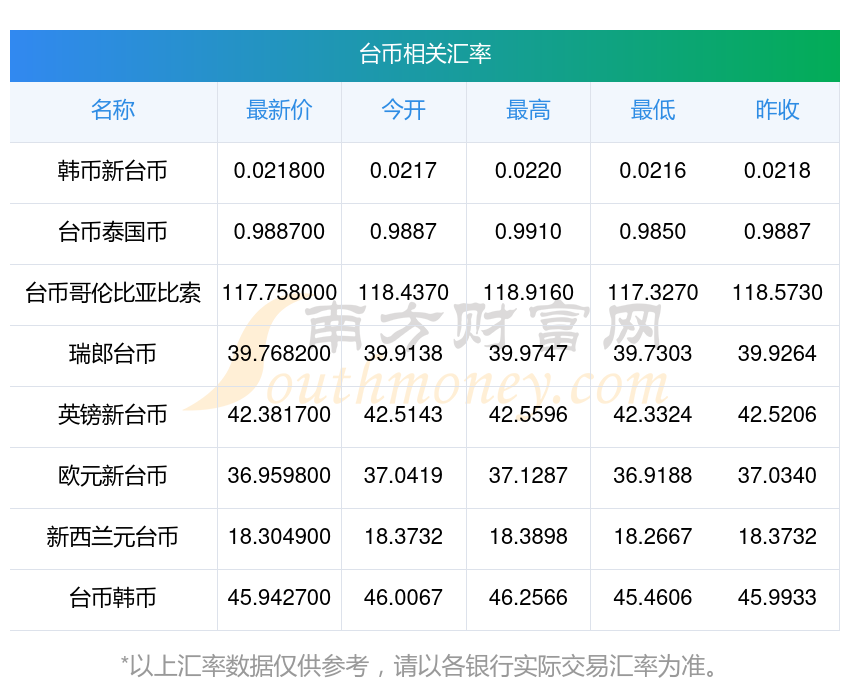Viewport: 850px width, 697px height.
Task: Open the 新西兰元台币 row name
Action: click(113, 537)
